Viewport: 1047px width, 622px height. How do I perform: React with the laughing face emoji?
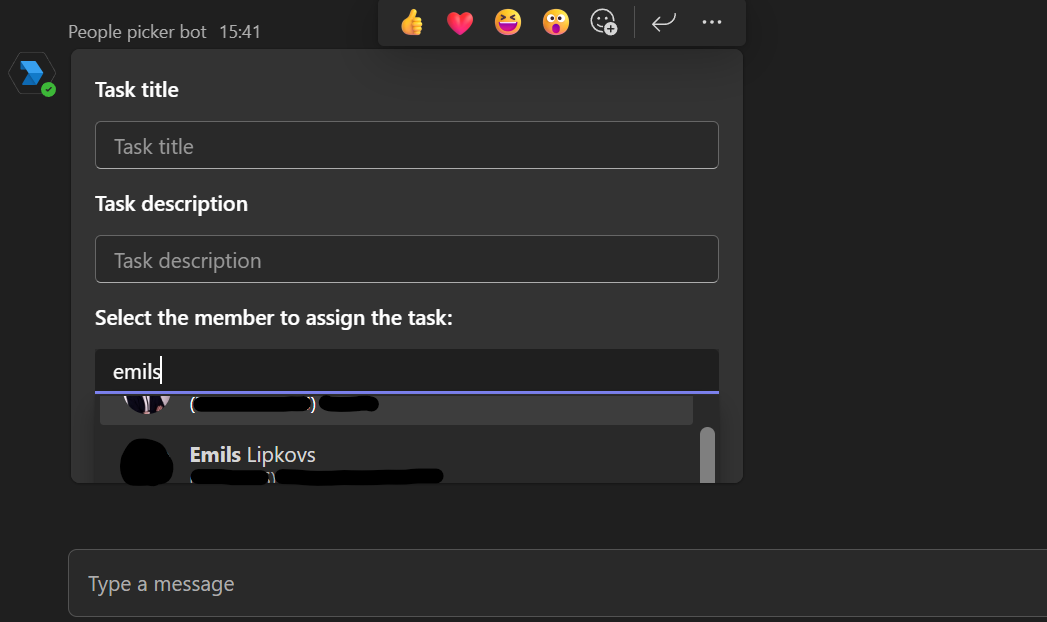coord(507,22)
